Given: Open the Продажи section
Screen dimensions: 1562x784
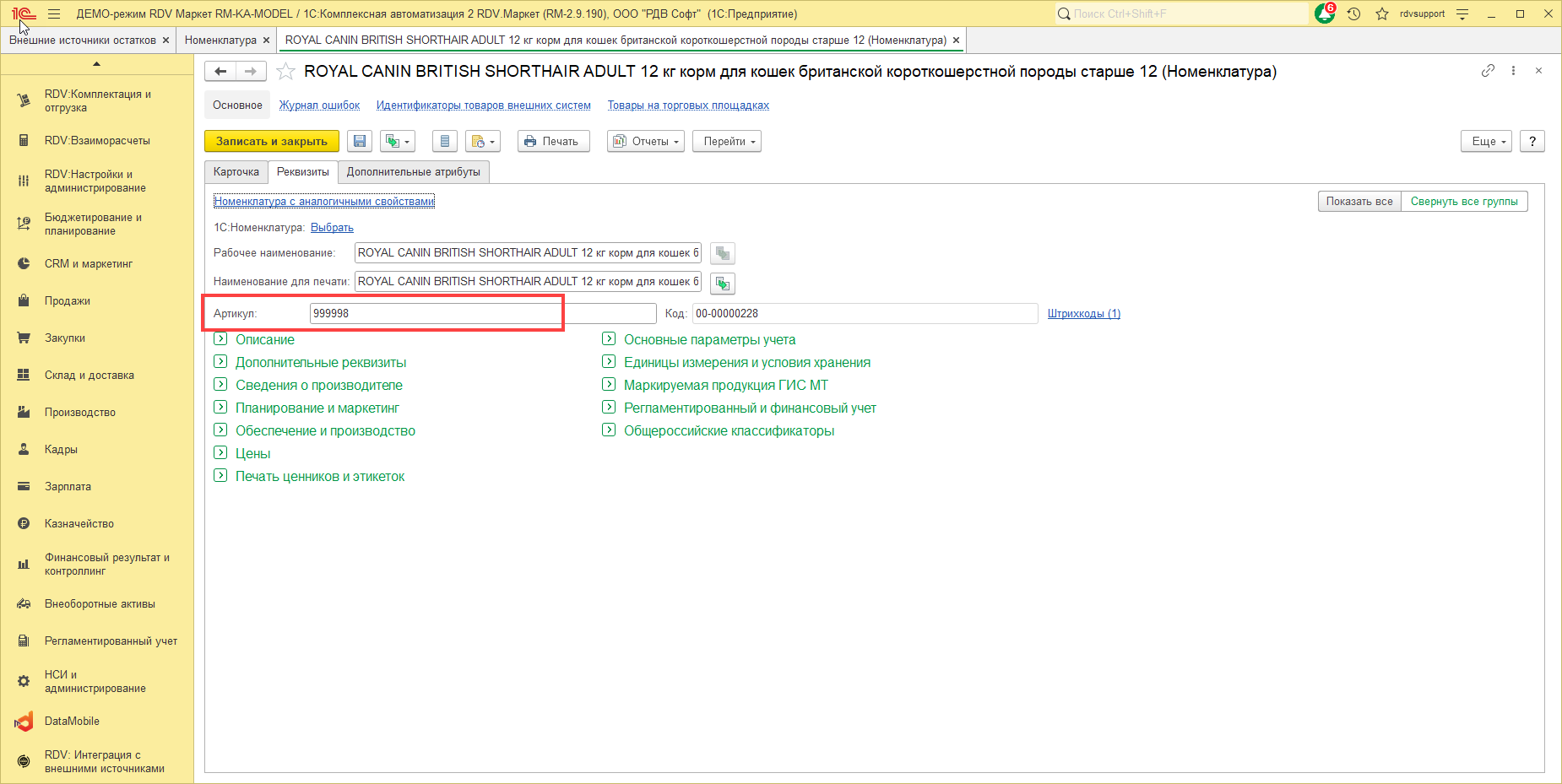Looking at the screenshot, I should [x=97, y=301].
